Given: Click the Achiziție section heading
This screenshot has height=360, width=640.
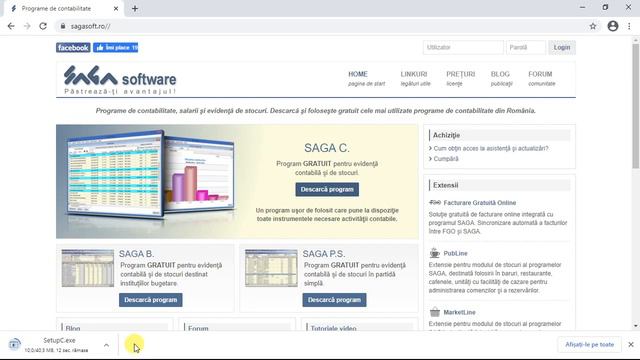Looking at the screenshot, I should (446, 135).
